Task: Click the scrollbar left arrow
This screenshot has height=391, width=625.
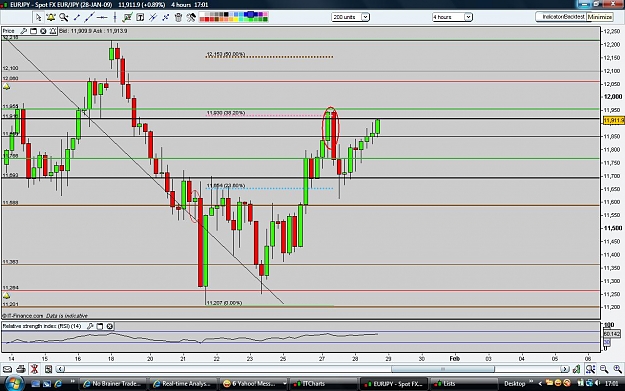Action: 60,369
